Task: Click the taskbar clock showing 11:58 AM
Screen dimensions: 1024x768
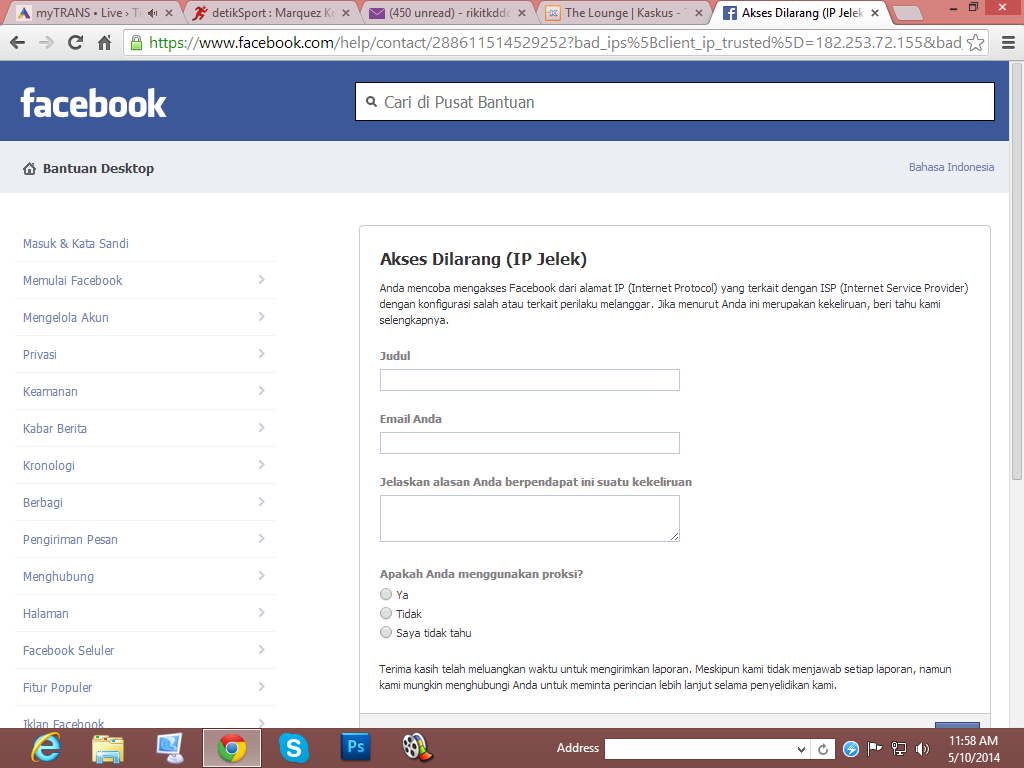Action: point(974,749)
